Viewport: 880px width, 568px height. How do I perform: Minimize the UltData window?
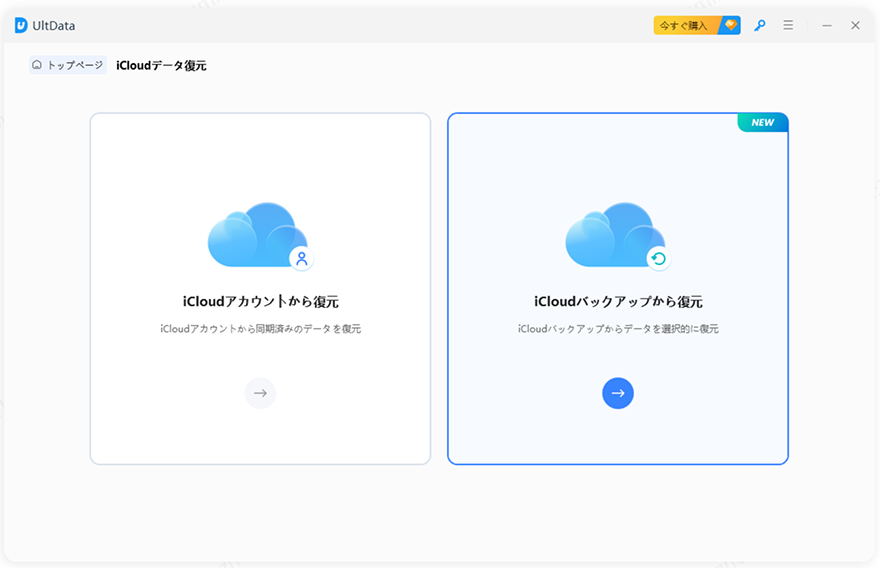click(827, 25)
